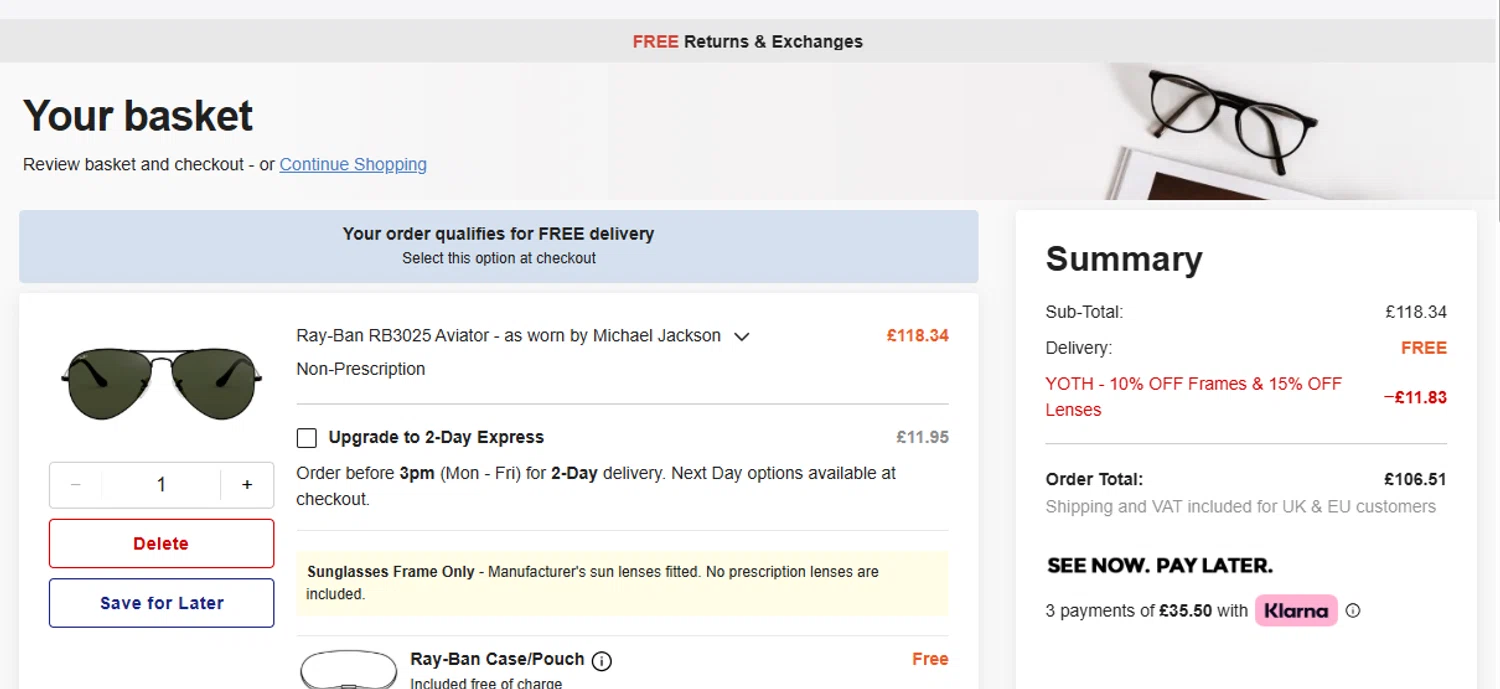
Task: Expand Ray-Ban RB3025 Aviator product details chevron
Action: 742,337
